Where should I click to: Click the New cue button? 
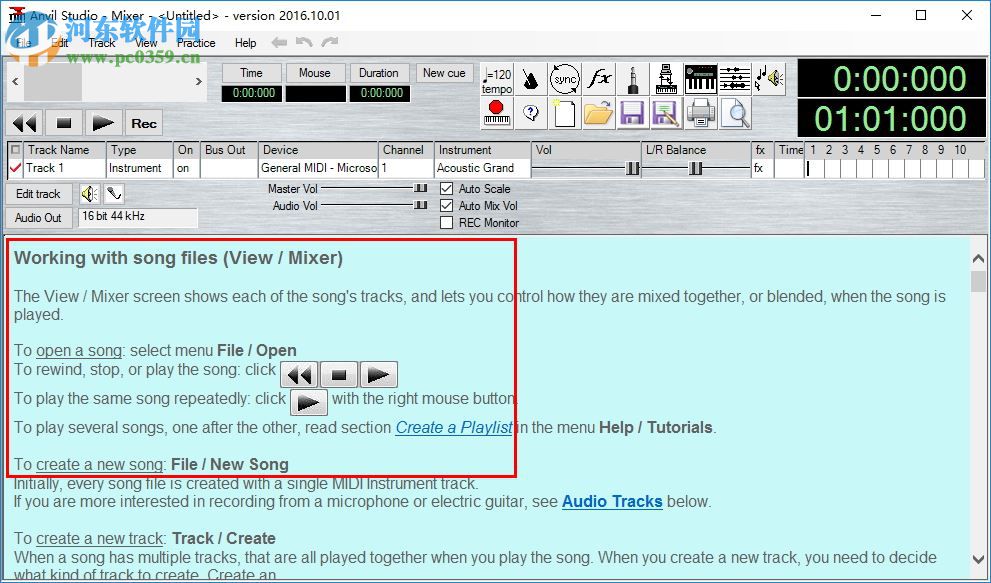(x=444, y=73)
